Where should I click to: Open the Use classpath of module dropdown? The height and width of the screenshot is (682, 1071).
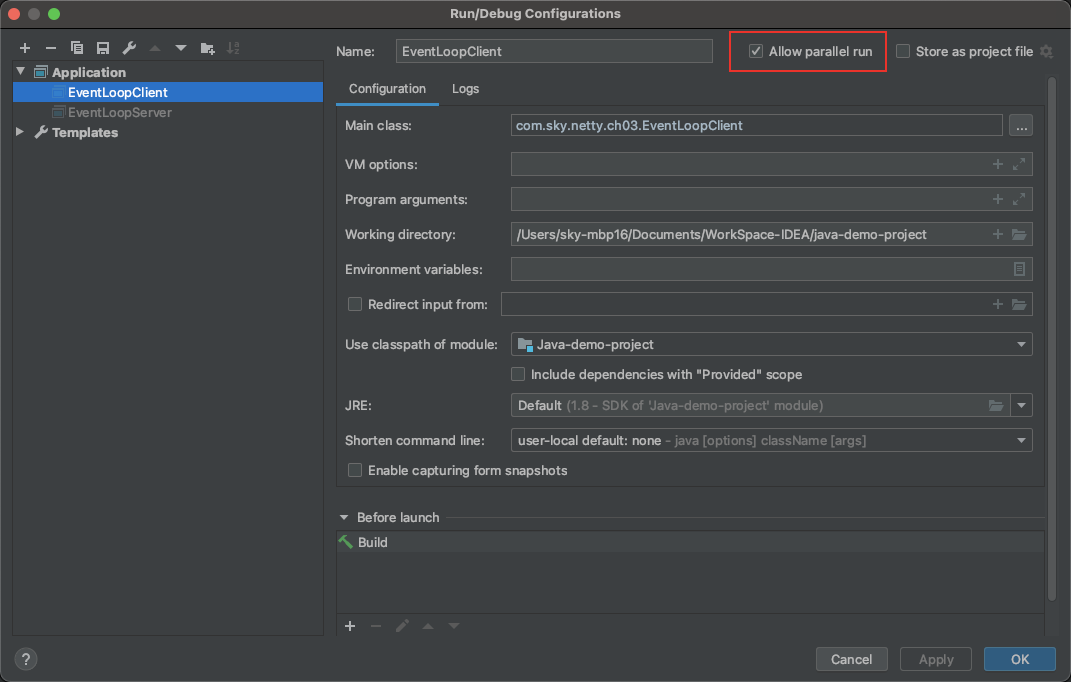(x=1021, y=344)
